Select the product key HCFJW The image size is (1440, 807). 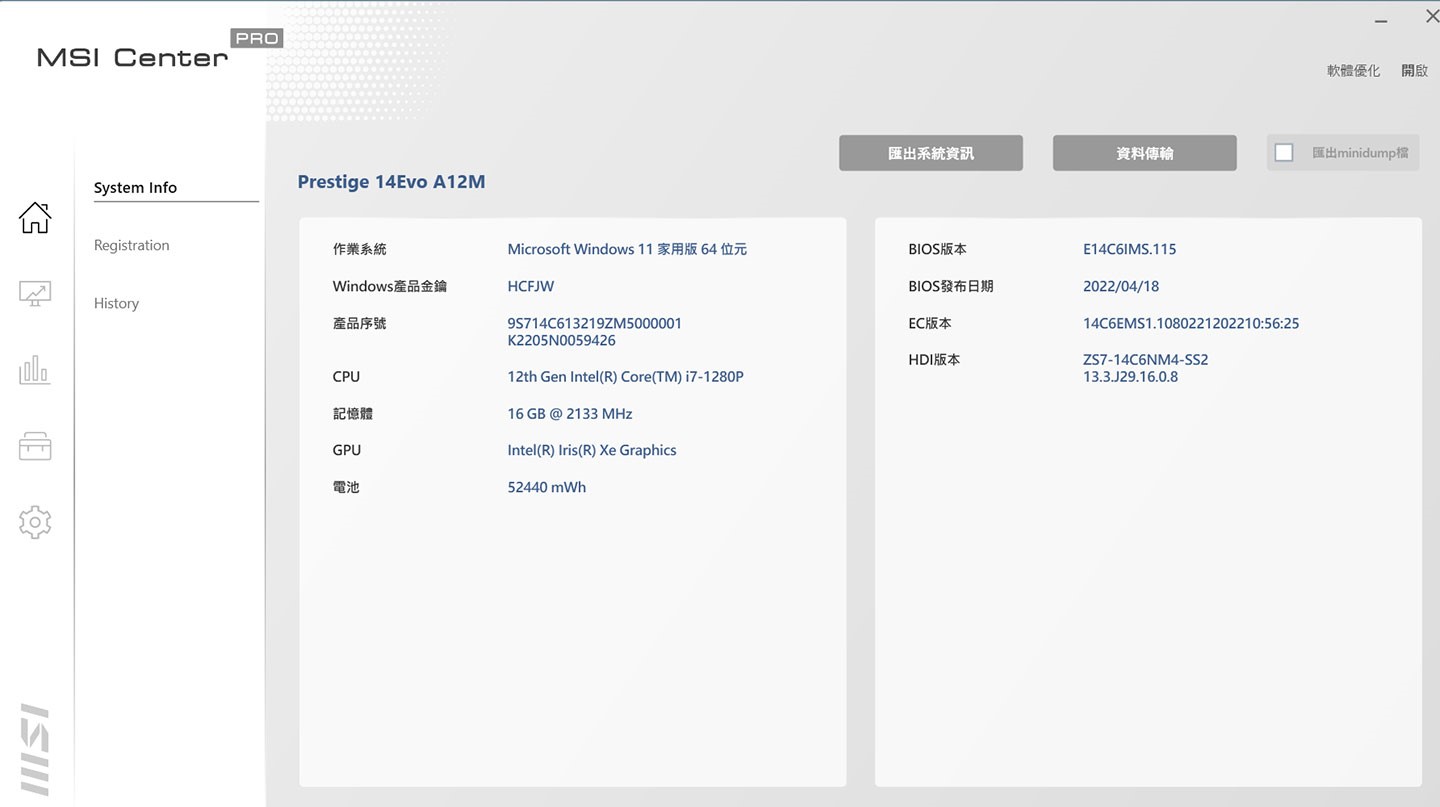531,286
